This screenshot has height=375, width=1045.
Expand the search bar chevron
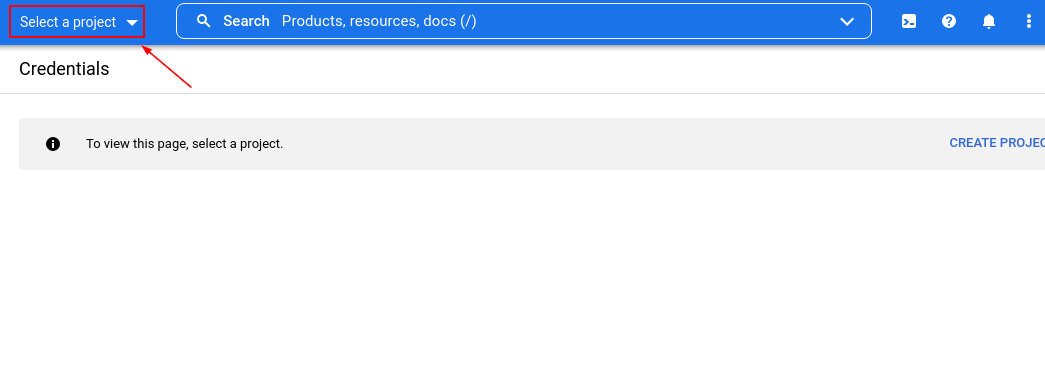tap(847, 21)
